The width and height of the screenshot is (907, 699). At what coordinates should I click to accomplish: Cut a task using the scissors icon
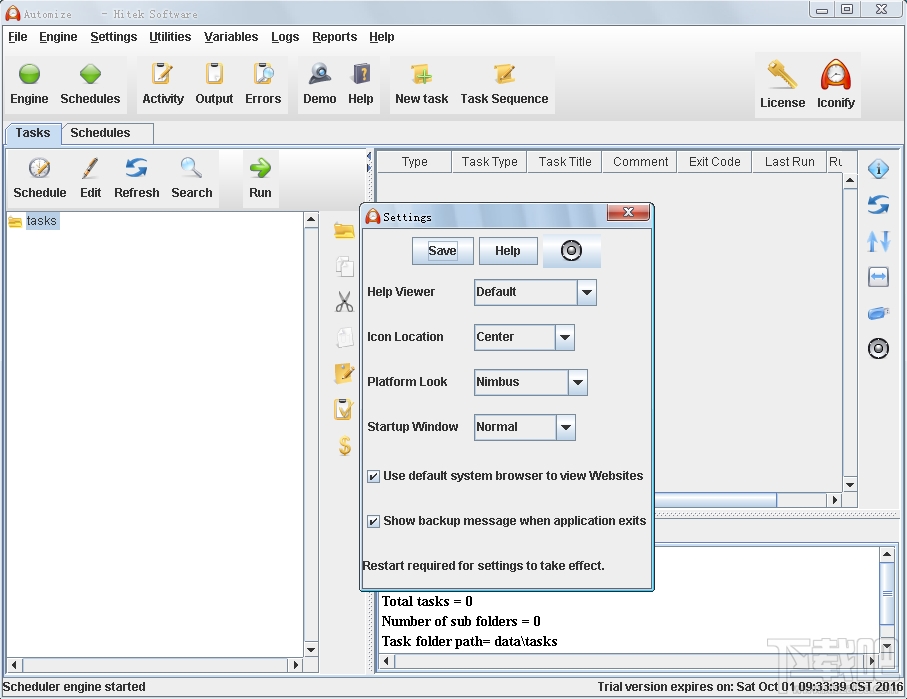(344, 302)
